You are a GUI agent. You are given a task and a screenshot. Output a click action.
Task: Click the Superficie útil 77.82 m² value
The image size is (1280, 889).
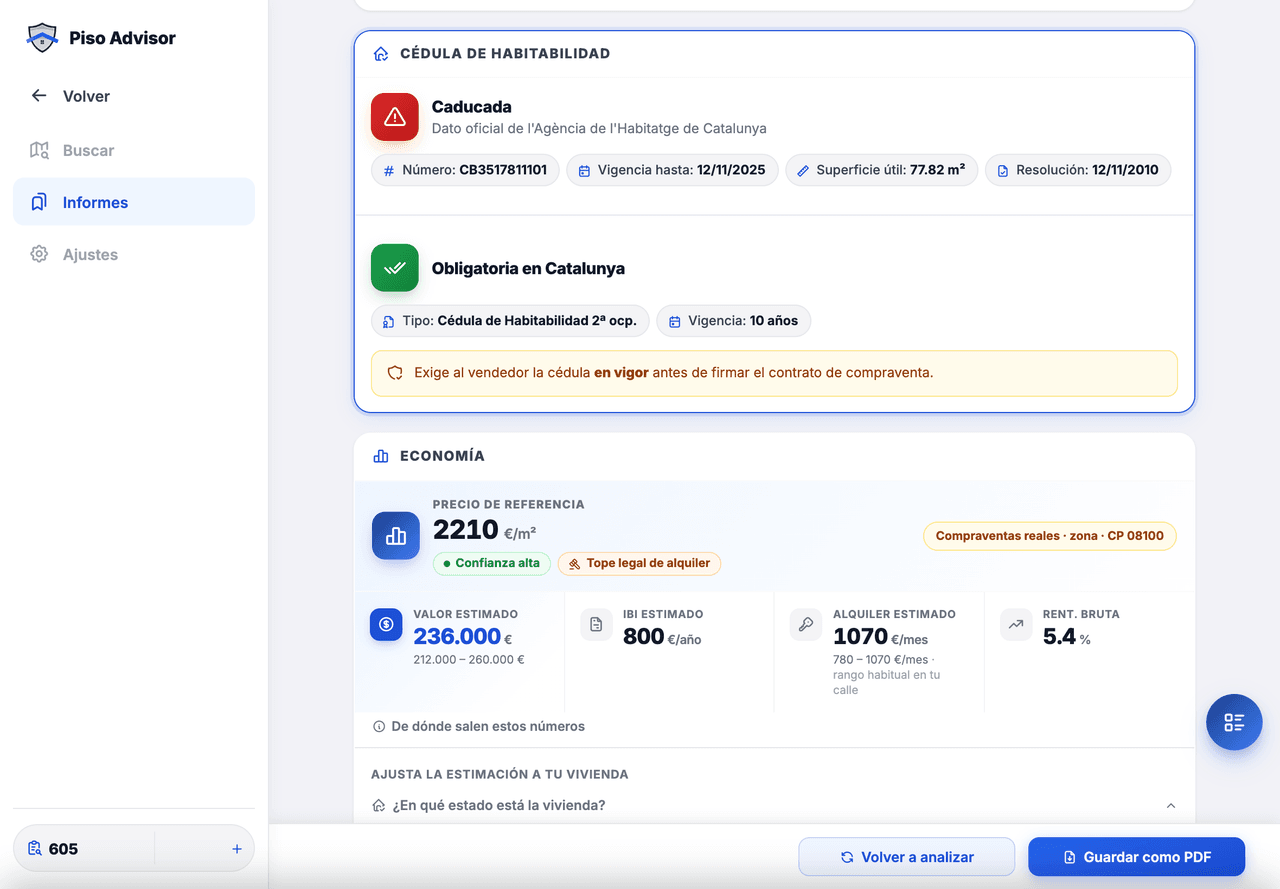pos(937,170)
